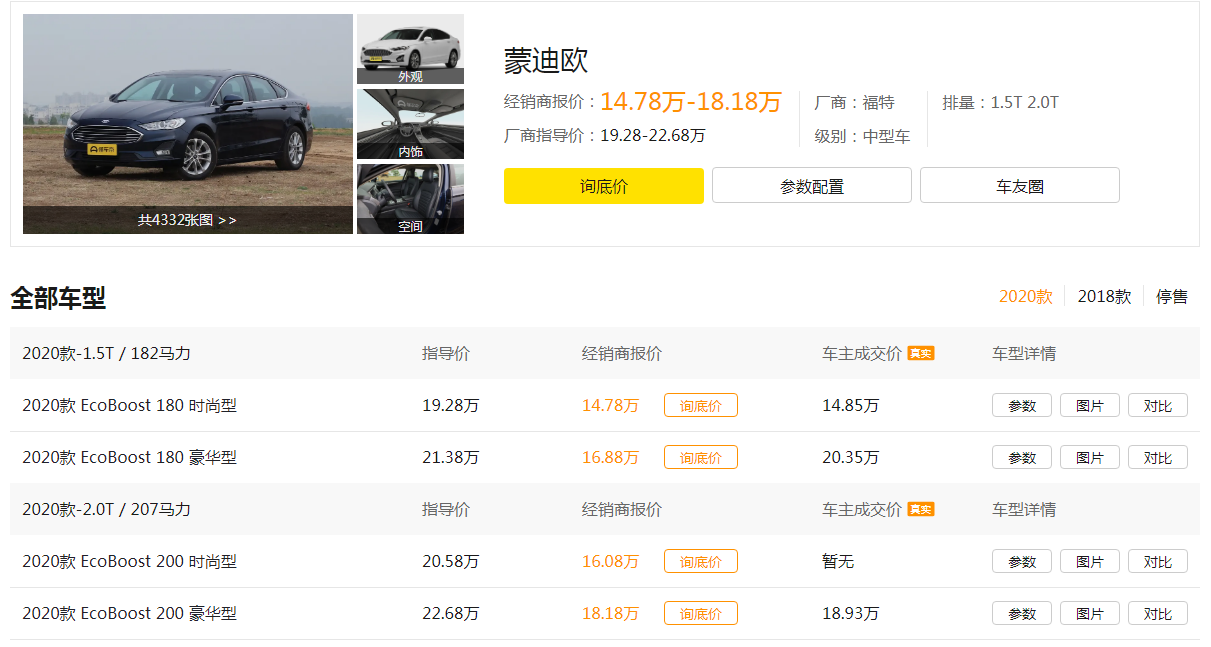Click 参数 for EcoBoost 180 豪华型

point(1022,457)
